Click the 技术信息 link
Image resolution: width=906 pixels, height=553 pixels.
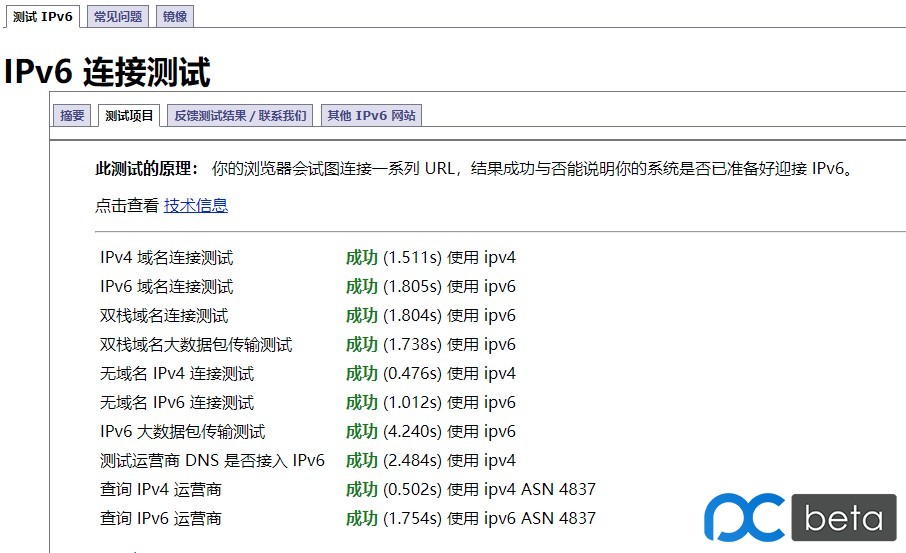(196, 205)
